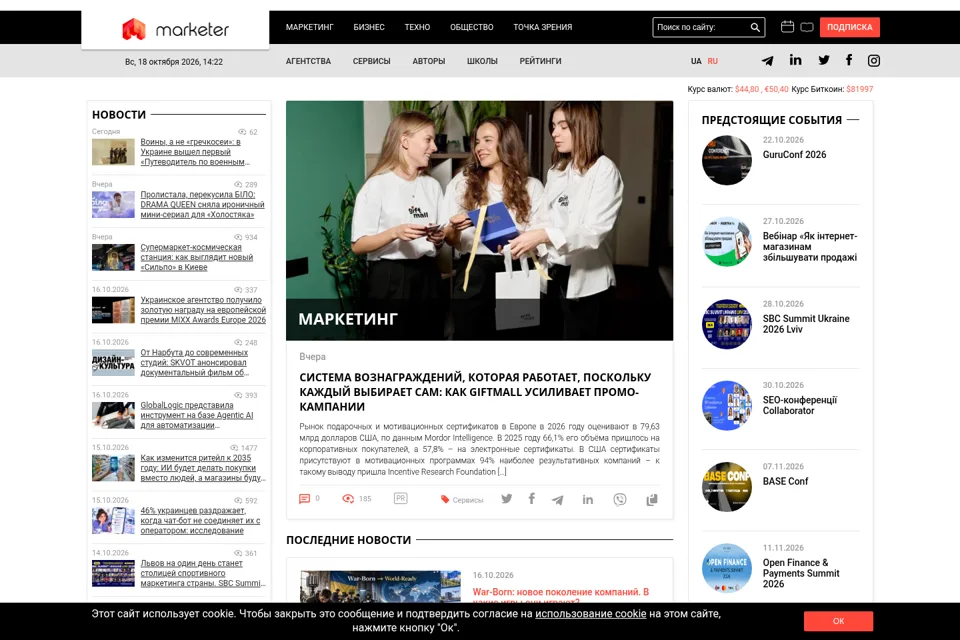The height and width of the screenshot is (640, 960).
Task: Click the date Вс, 18 октября 2026
Action: [174, 62]
